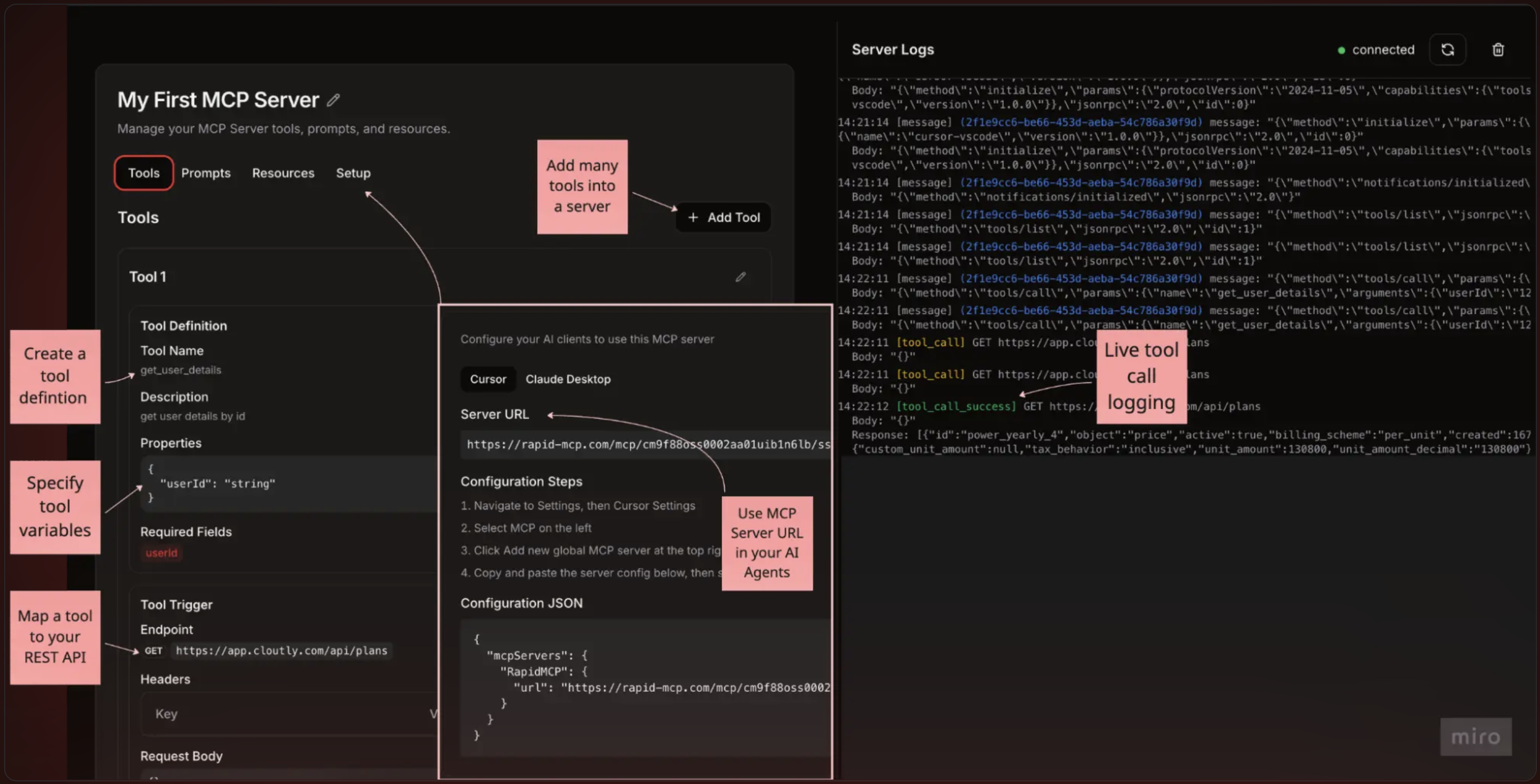
Task: Click the userId required field tag
Action: (161, 553)
